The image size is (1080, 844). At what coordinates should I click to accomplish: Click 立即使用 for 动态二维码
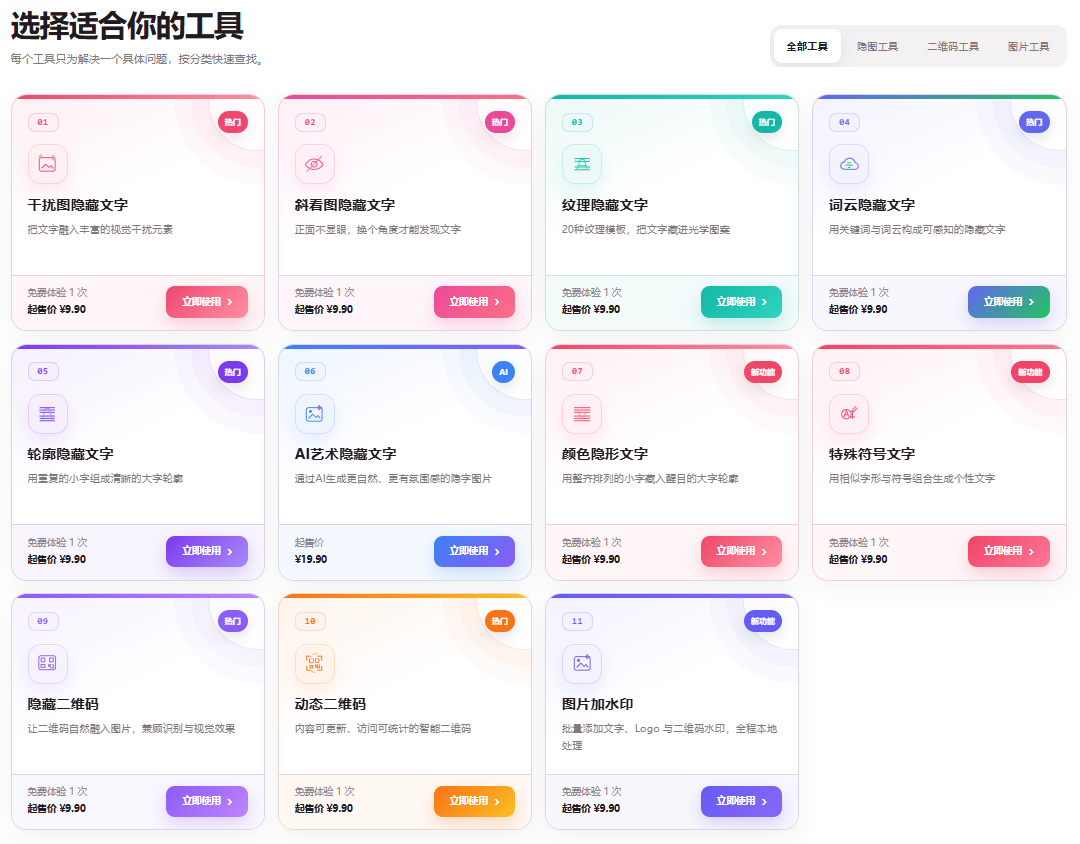pos(474,801)
